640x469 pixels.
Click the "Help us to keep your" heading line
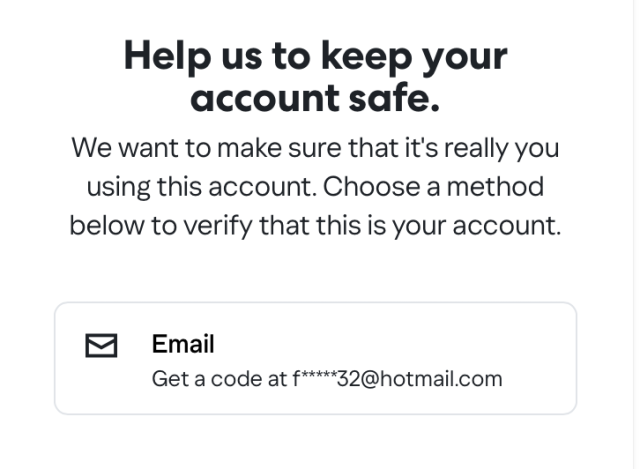[x=316, y=57]
